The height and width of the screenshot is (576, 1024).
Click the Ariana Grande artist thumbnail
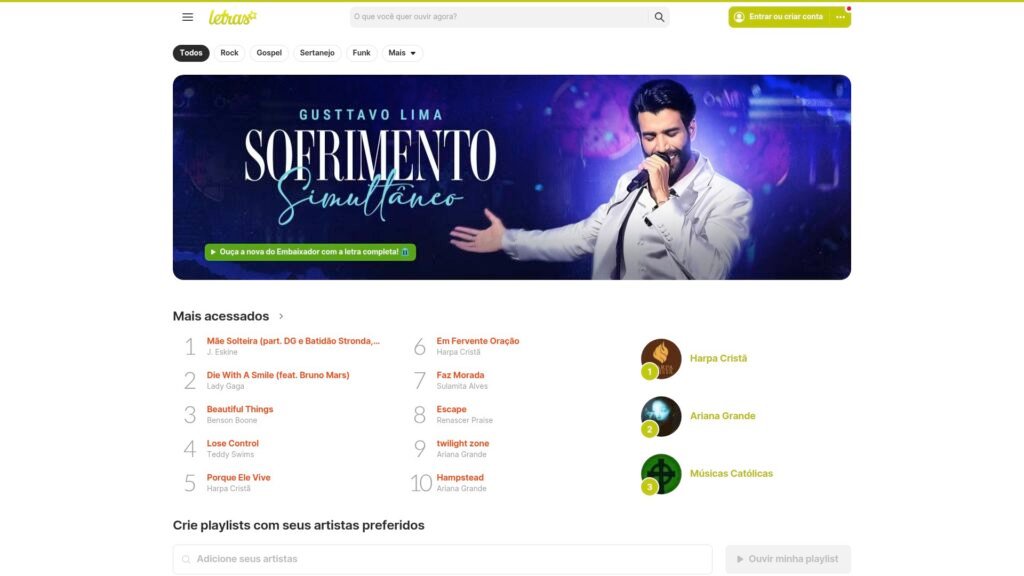[661, 416]
